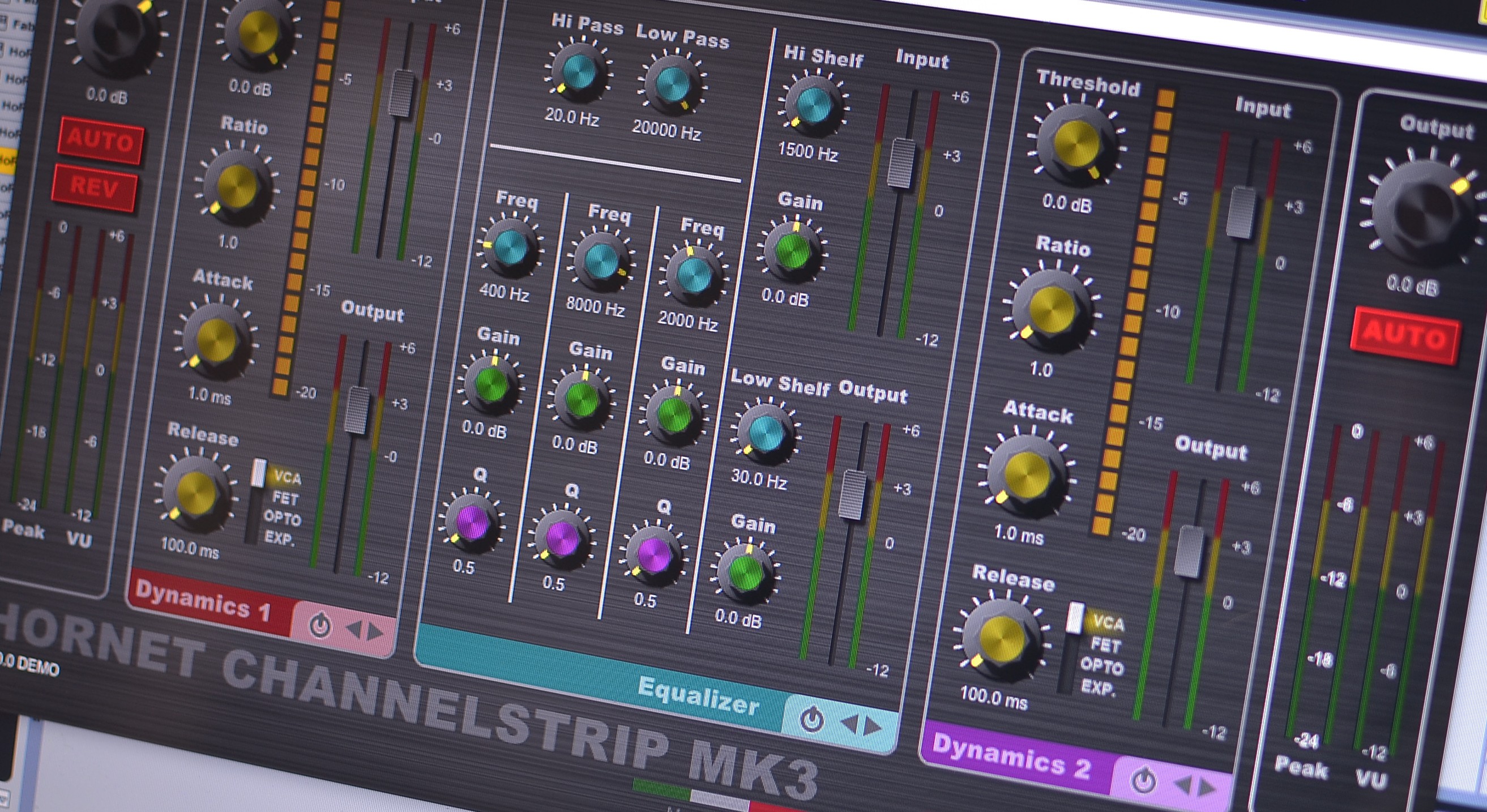Select OPTO mode in Dynamics 1
Viewport: 1487px width, 812px height.
click(x=282, y=518)
